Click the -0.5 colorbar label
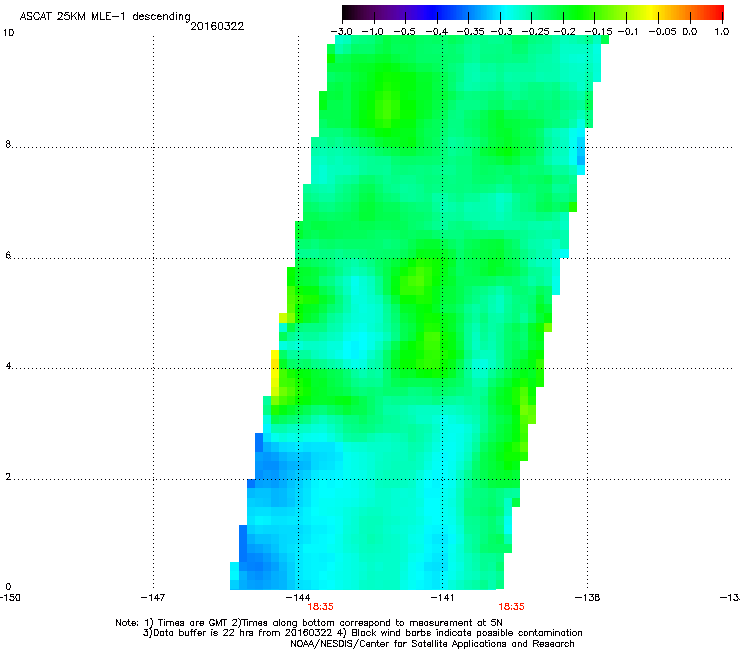The height and width of the screenshot is (650, 740). coord(404,32)
